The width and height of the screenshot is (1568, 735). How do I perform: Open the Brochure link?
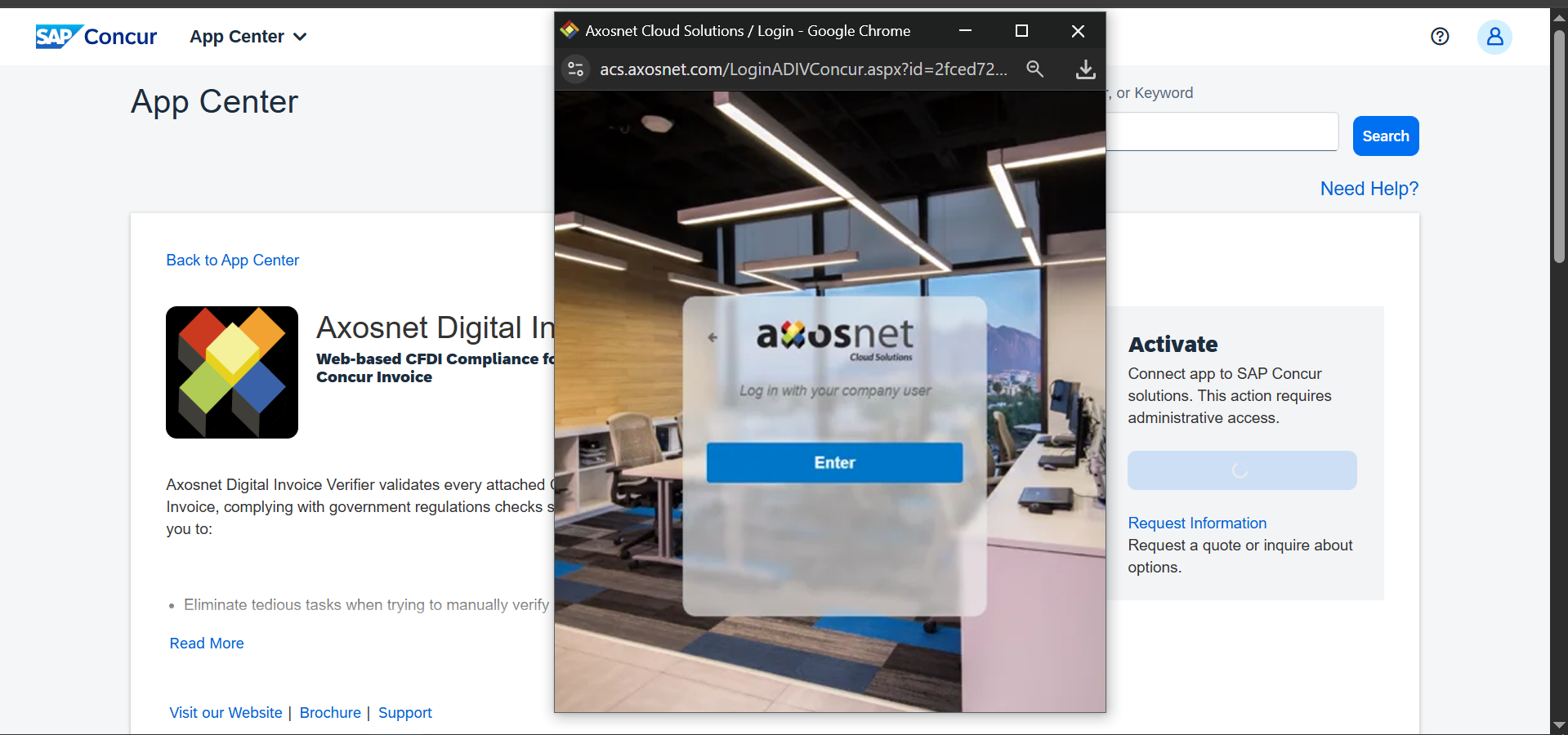pos(330,713)
